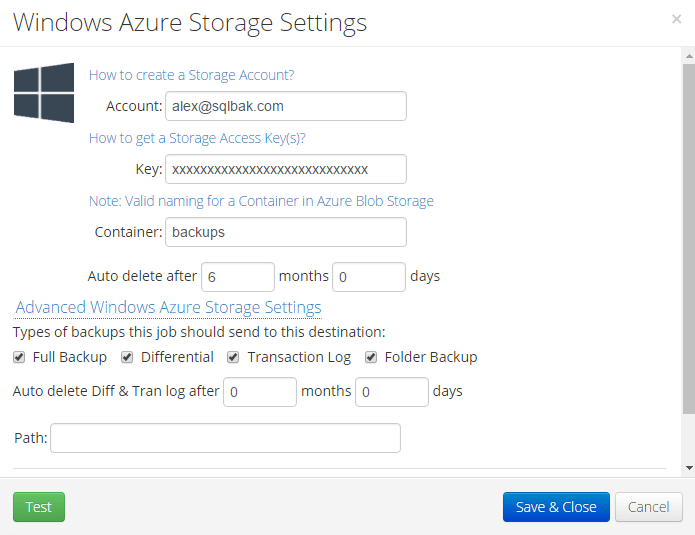Close the dialog with X icon

click(x=676, y=19)
